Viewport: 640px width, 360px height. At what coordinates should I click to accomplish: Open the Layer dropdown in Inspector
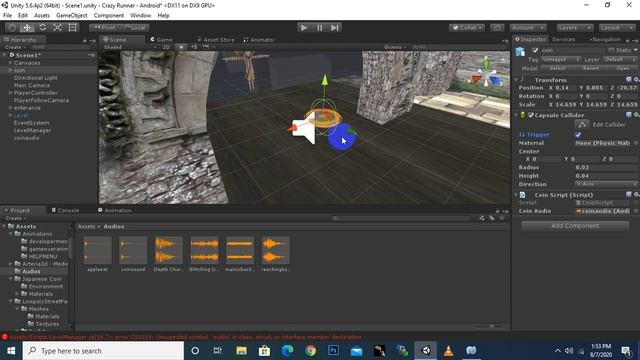tap(620, 60)
